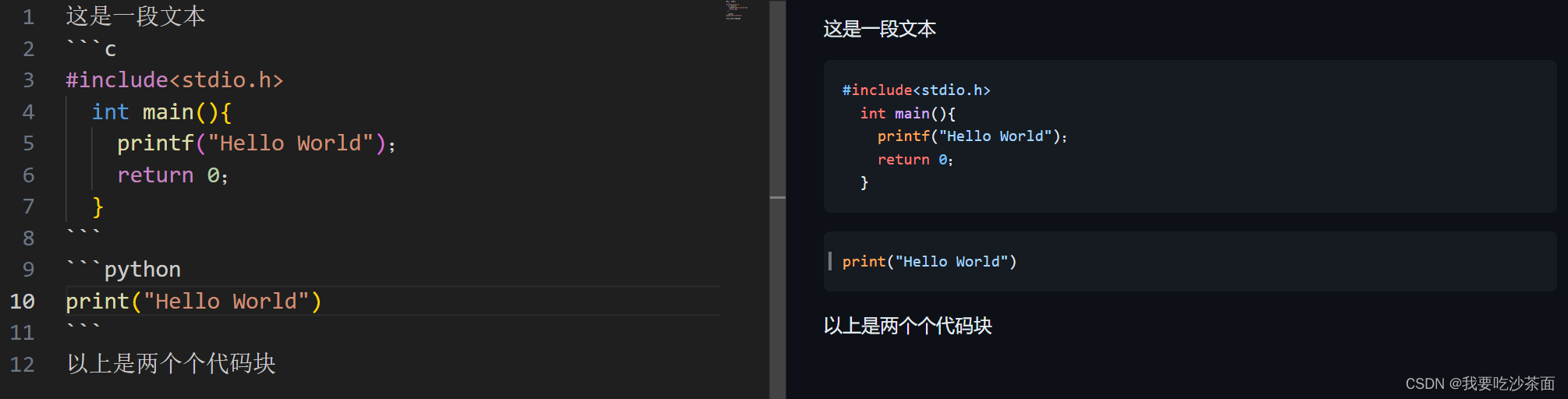Image resolution: width=1568 pixels, height=399 pixels.
Task: Click the minimap thumbnail in the editor
Action: coord(736,9)
